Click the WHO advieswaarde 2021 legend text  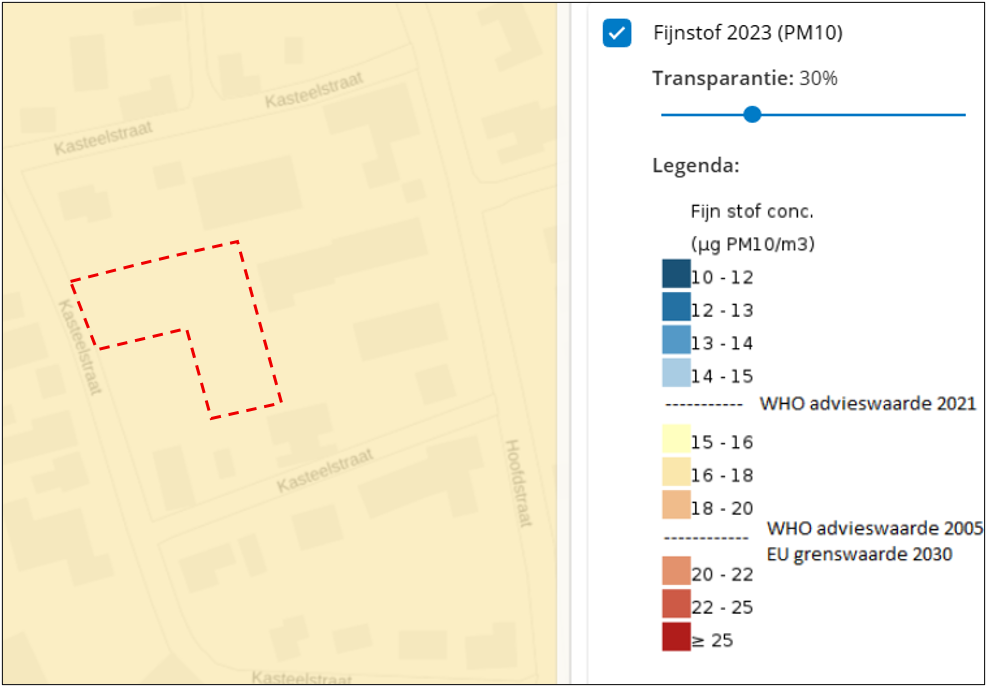[868, 403]
